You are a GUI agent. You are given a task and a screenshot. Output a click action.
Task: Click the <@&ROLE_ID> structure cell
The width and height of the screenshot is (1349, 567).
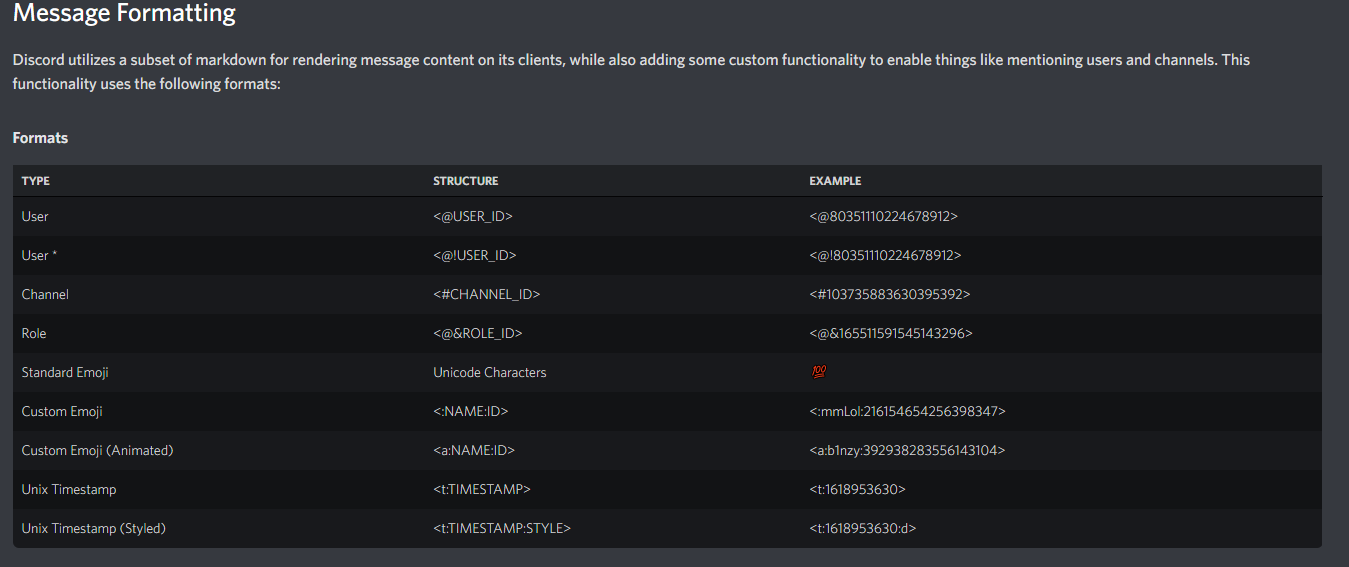(477, 333)
